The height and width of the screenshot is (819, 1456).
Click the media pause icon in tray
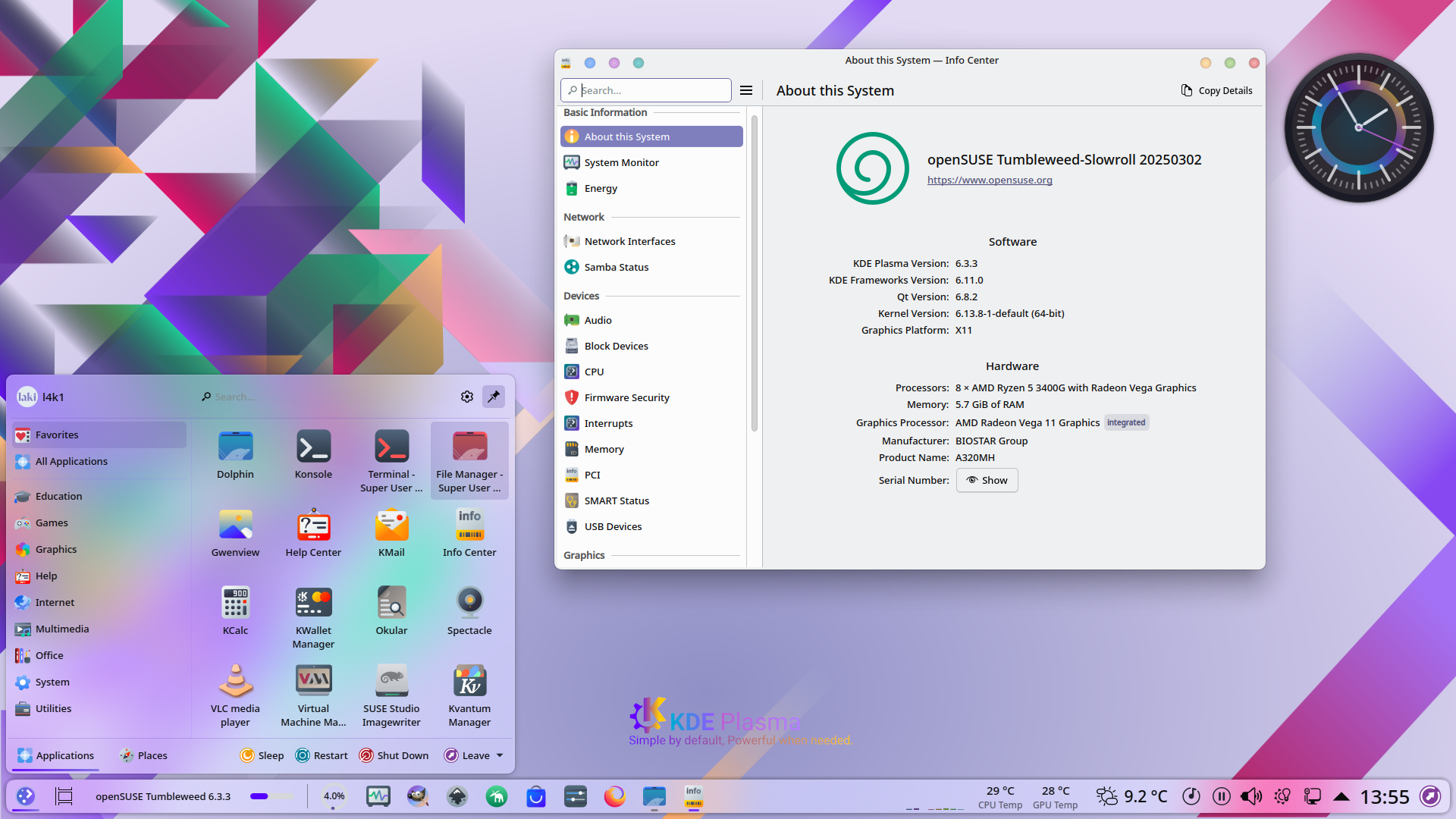coord(1221,796)
